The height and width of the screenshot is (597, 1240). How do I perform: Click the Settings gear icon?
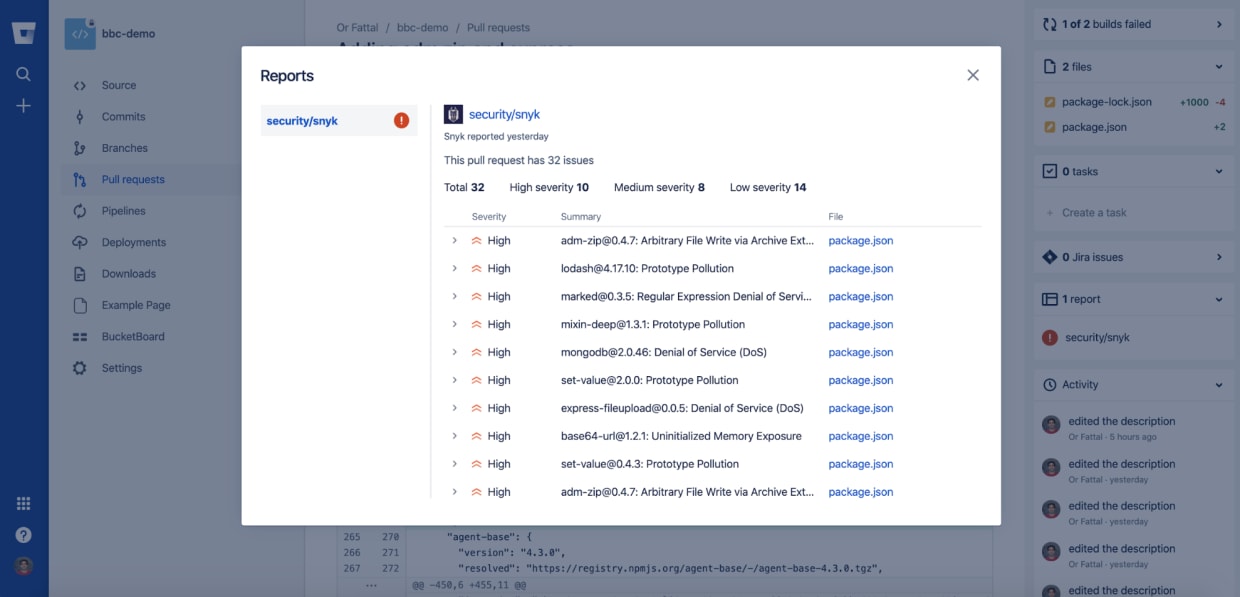pyautogui.click(x=80, y=368)
